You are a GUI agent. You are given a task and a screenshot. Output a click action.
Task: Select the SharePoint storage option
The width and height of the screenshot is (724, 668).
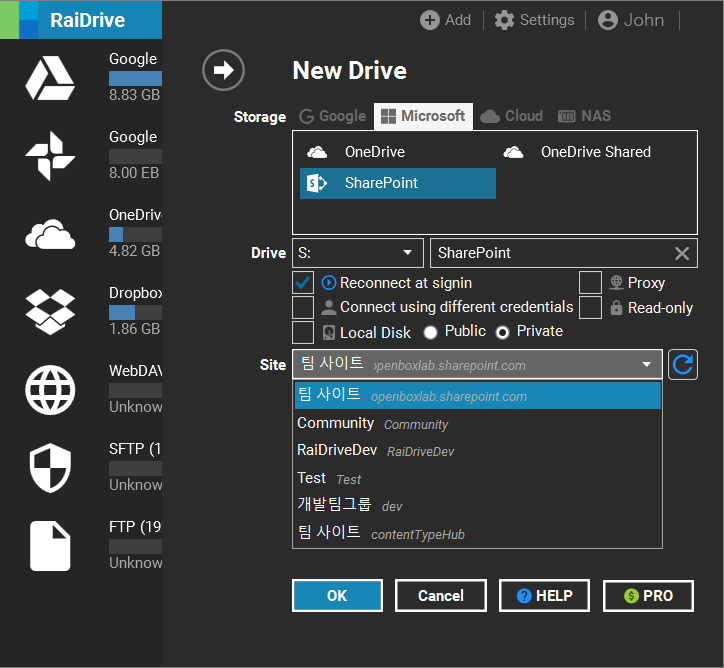click(x=398, y=183)
